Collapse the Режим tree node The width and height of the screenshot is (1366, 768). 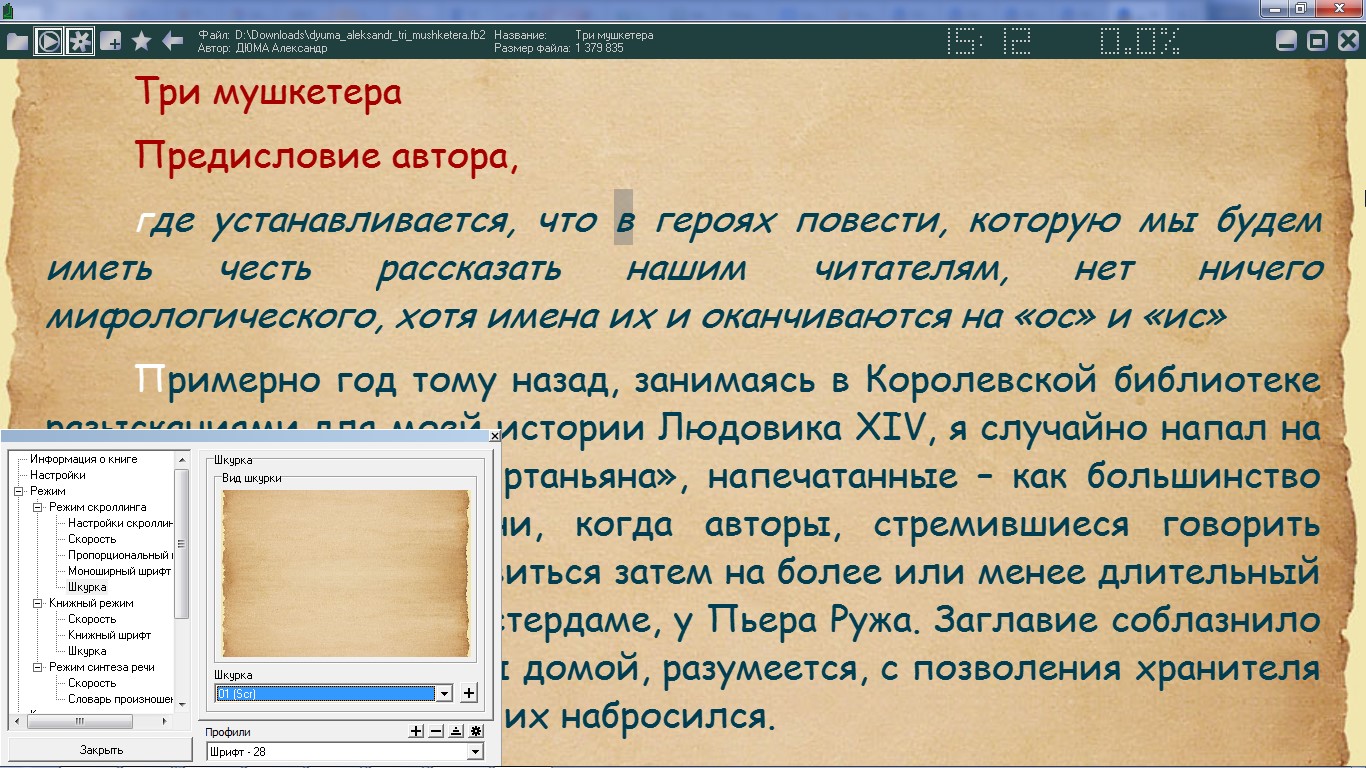coord(19,491)
